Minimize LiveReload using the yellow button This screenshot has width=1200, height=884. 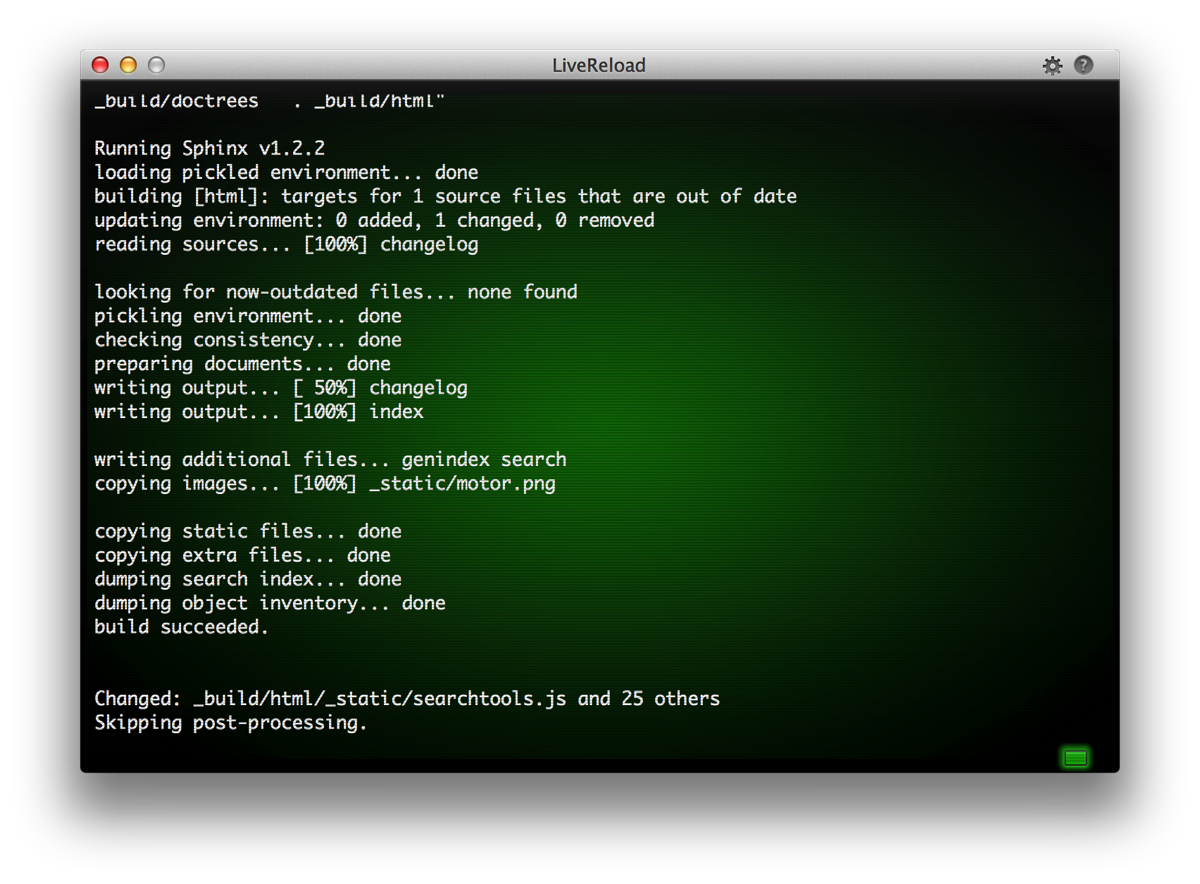(128, 65)
